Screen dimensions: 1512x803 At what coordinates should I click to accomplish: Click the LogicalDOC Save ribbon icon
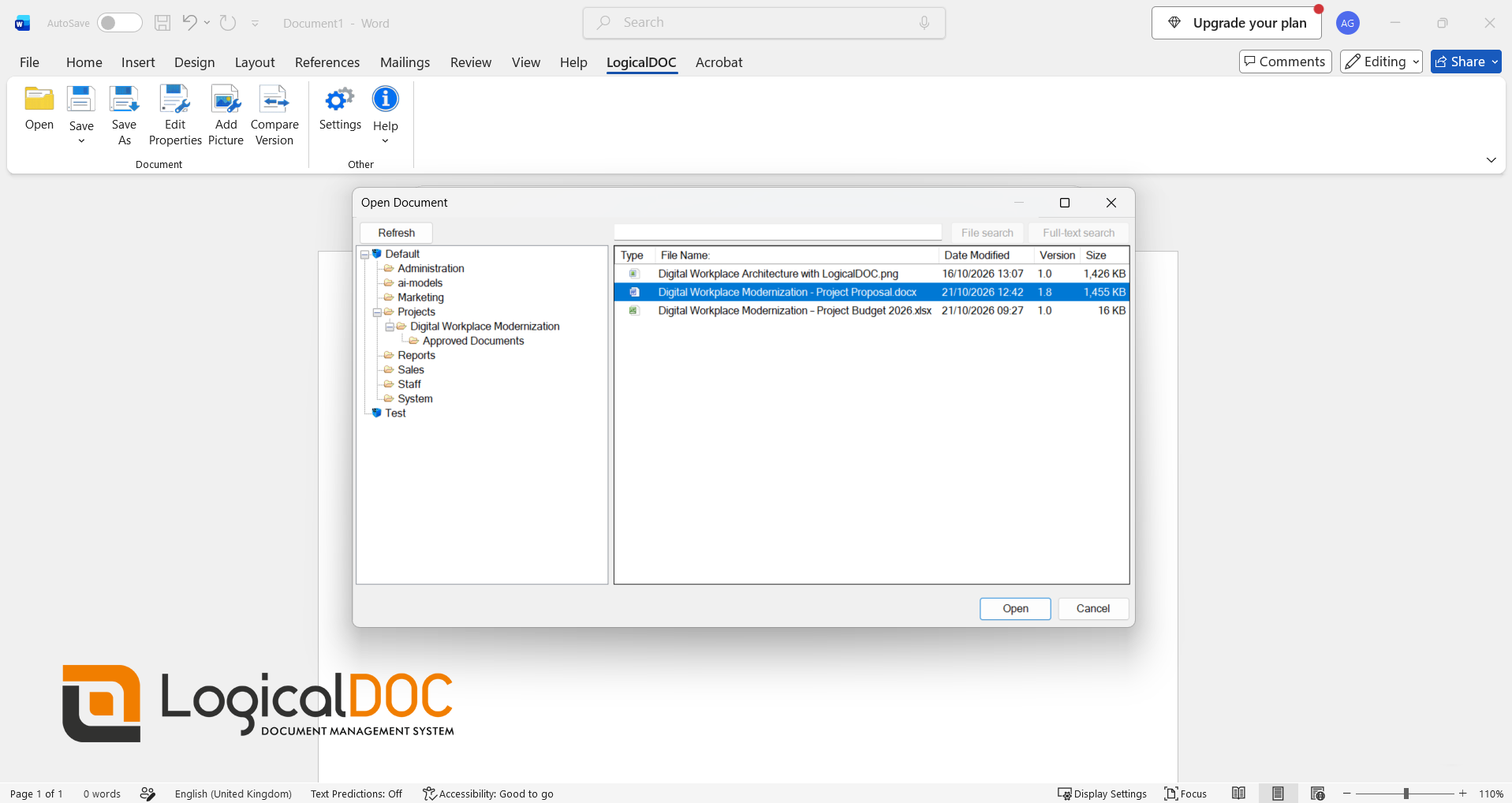pos(80,99)
